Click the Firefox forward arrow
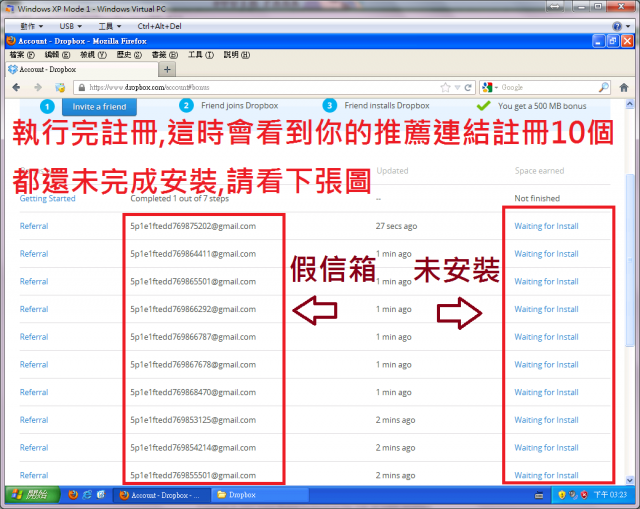Viewport: 640px width, 509px height. 38,87
